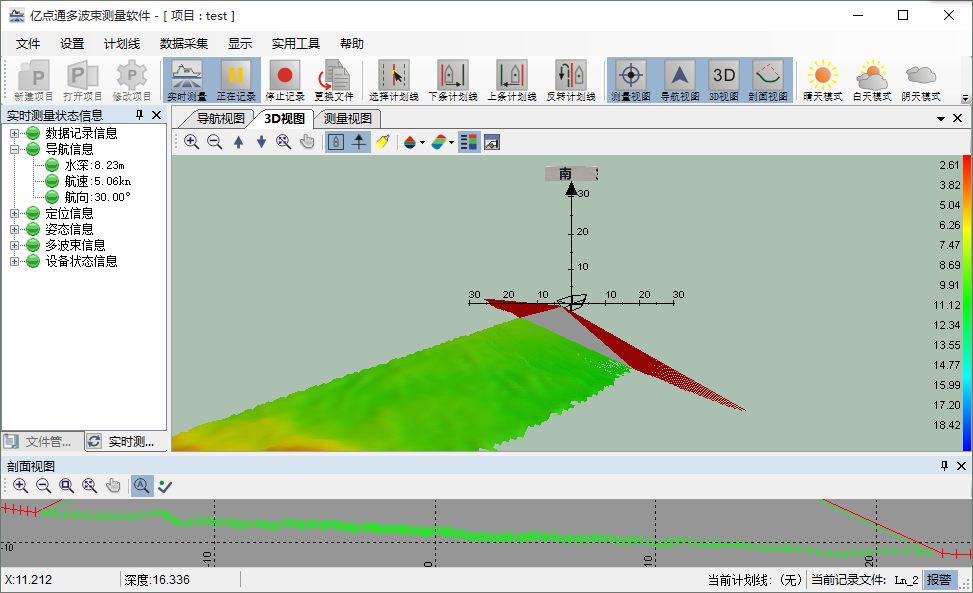Viewport: 973px width, 593px height.
Task: Select the 航速:5.06kn tree row
Action: click(97, 182)
